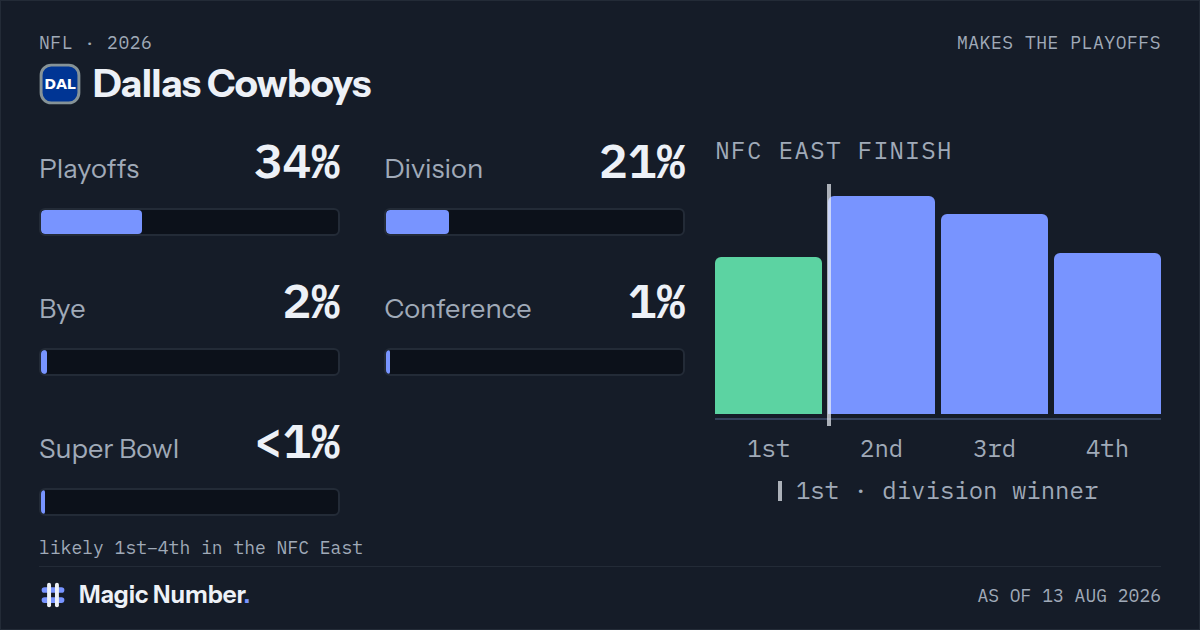1200x630 pixels.
Task: Click the Playoffs progress bar
Action: [189, 222]
